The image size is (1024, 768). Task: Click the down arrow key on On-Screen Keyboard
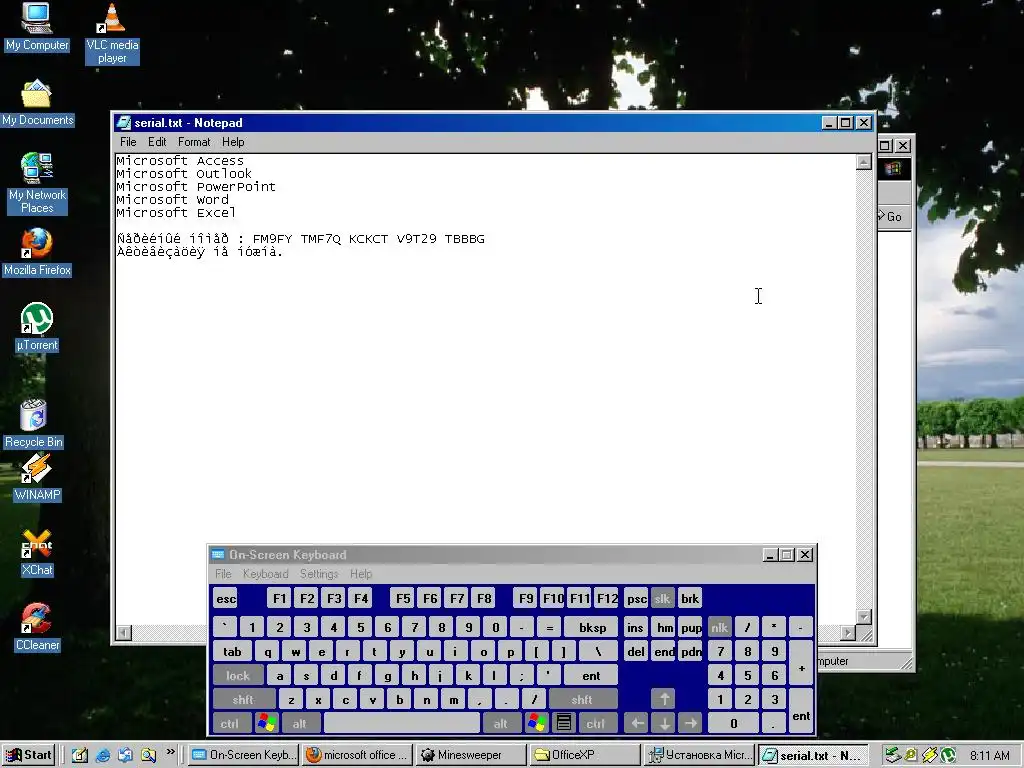[664, 723]
